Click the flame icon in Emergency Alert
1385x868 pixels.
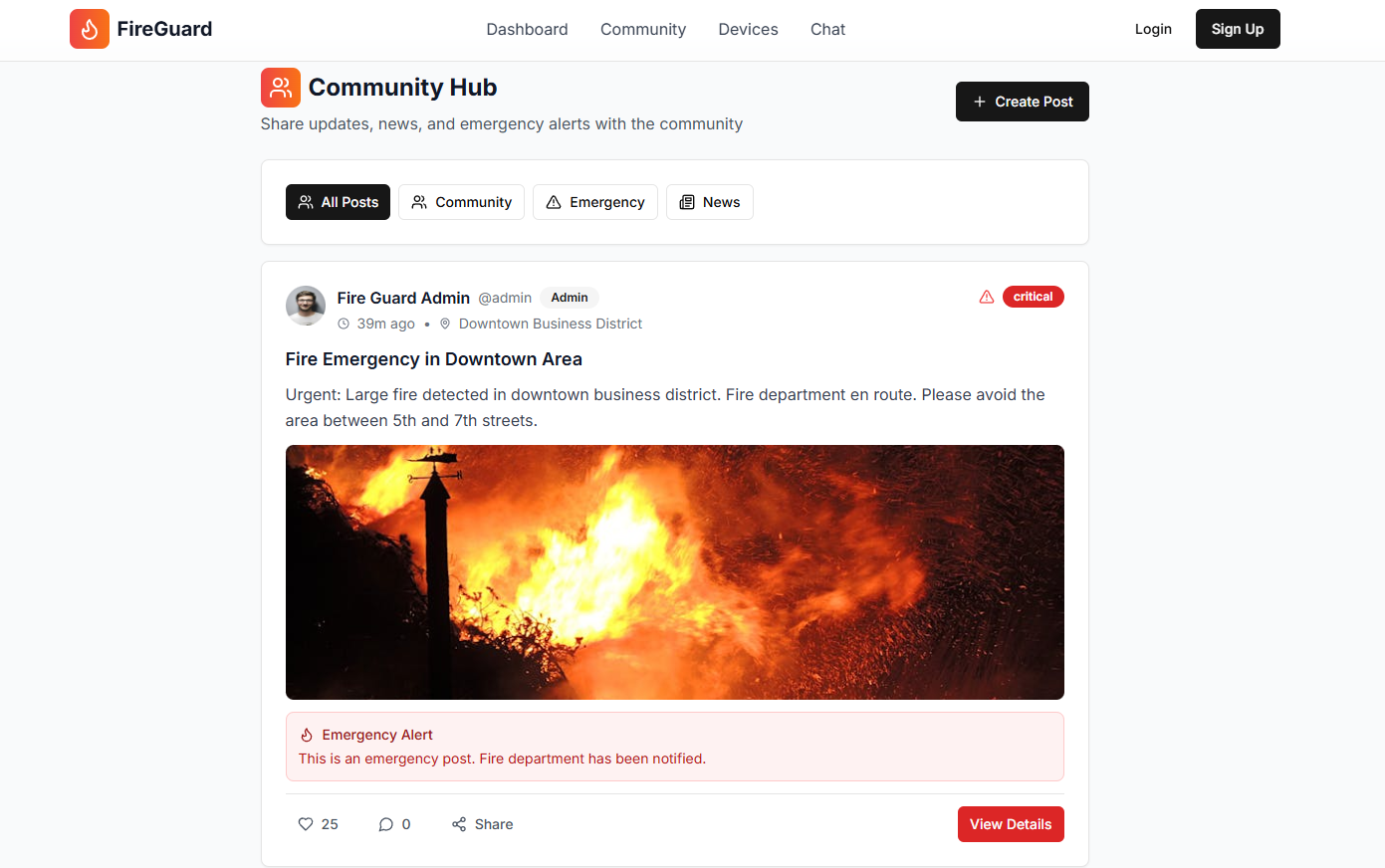307,735
